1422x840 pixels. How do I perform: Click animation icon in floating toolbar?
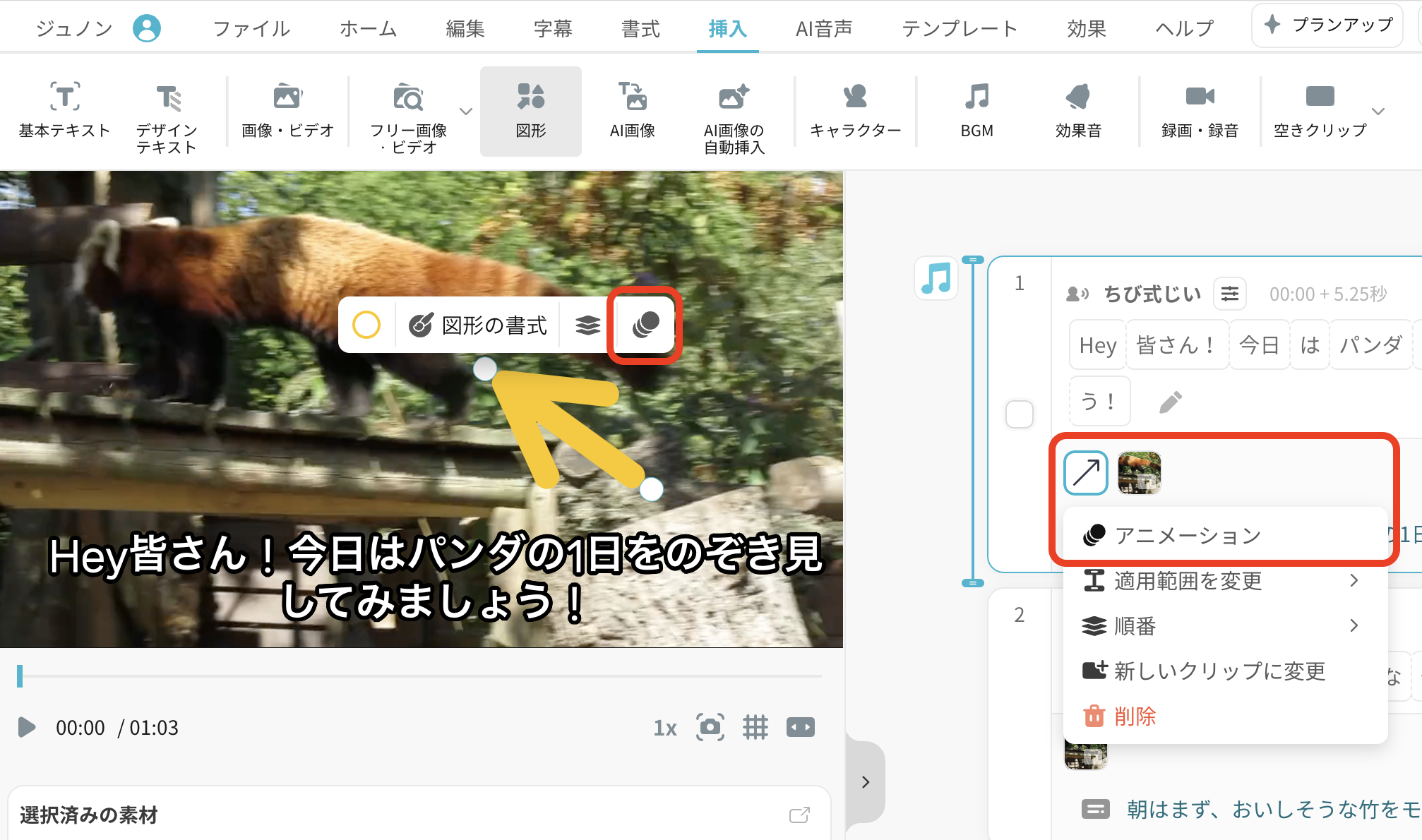(645, 325)
